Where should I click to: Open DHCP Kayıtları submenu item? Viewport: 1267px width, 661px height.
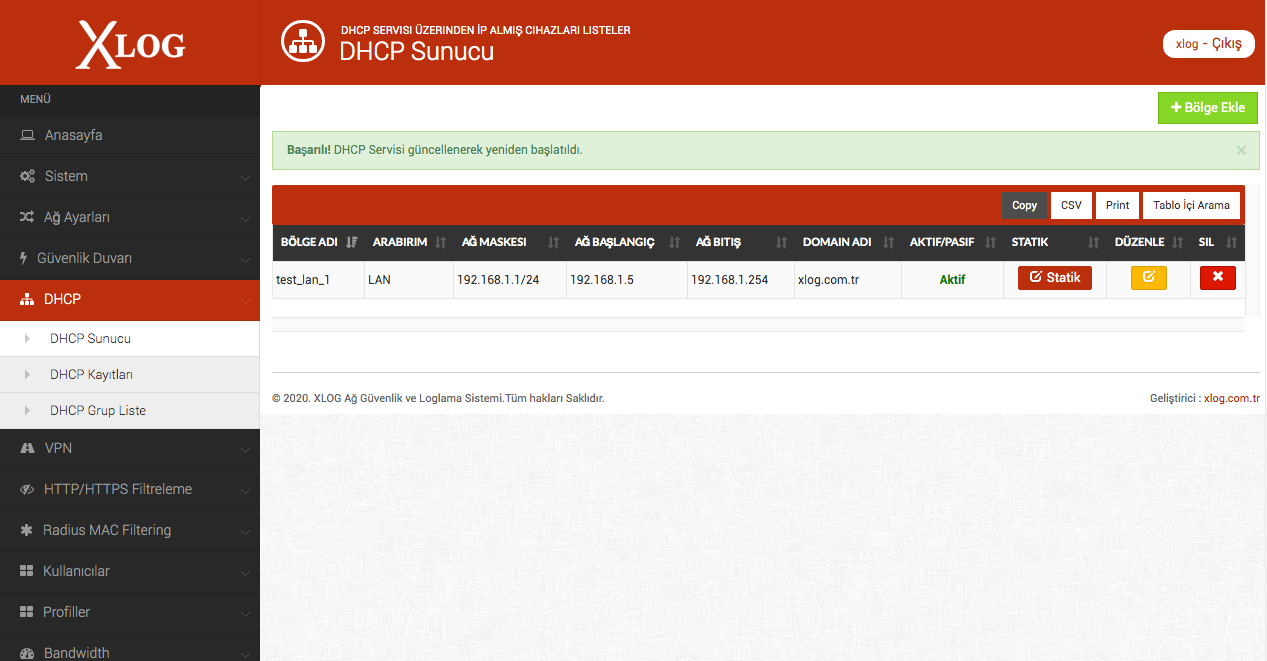pos(130,374)
